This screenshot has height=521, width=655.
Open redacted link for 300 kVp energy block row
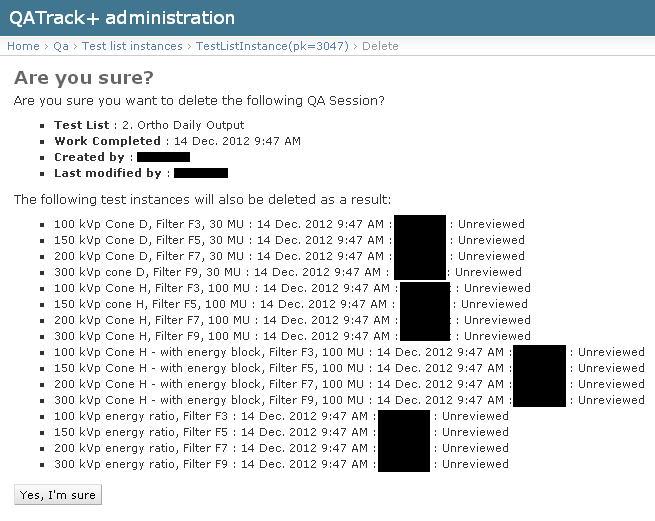[x=539, y=399]
